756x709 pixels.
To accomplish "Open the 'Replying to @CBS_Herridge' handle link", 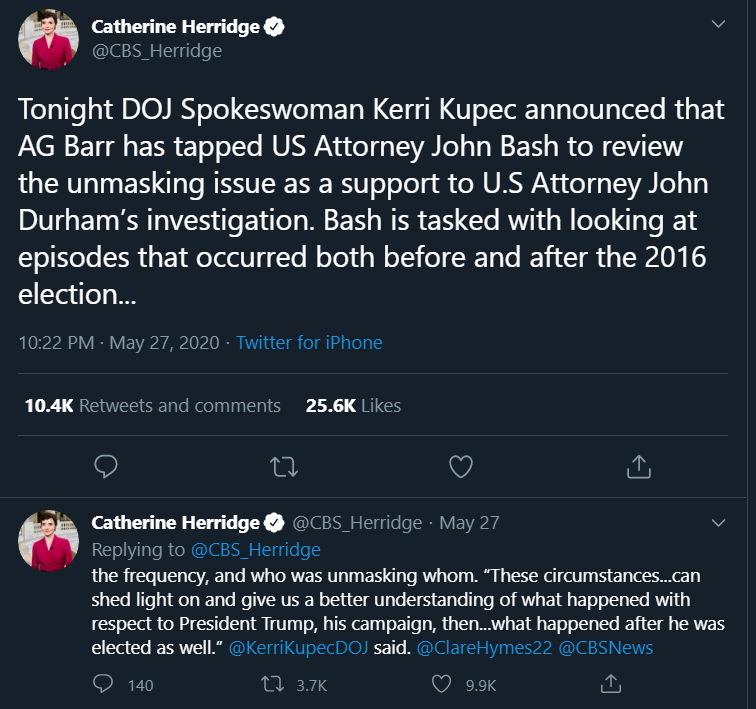I will (255, 550).
